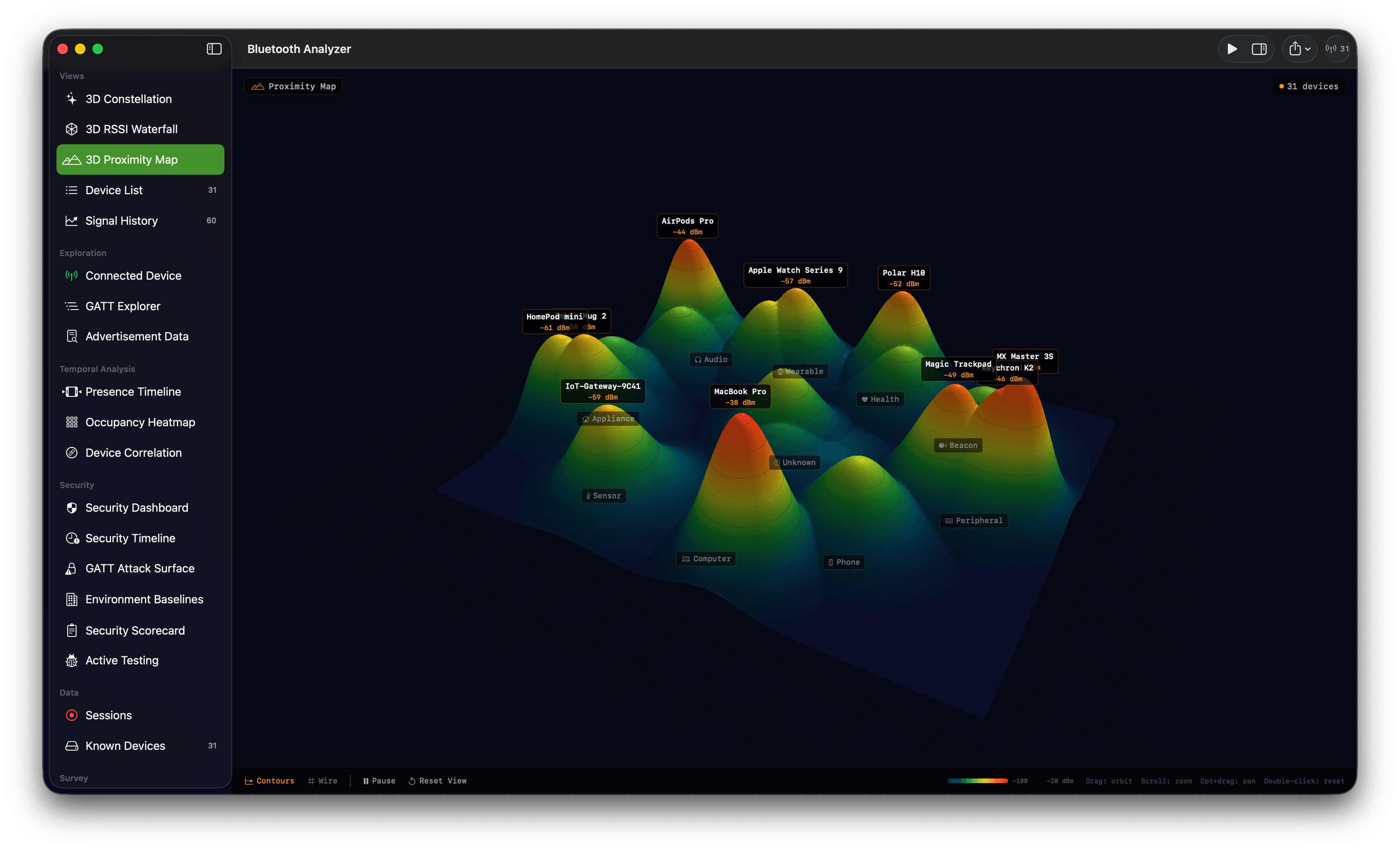This screenshot has width=1400, height=851.
Task: Click the Wearable category tag
Action: tap(800, 371)
